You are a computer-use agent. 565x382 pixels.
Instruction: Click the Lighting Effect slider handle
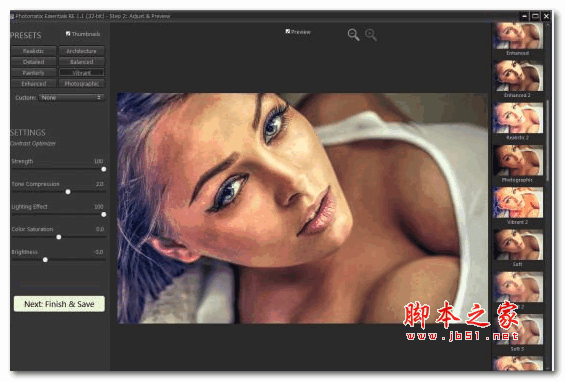tap(103, 214)
